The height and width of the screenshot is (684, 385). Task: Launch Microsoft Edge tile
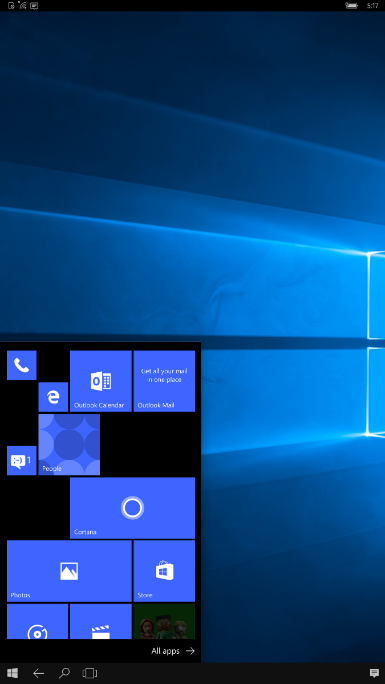(x=53, y=397)
